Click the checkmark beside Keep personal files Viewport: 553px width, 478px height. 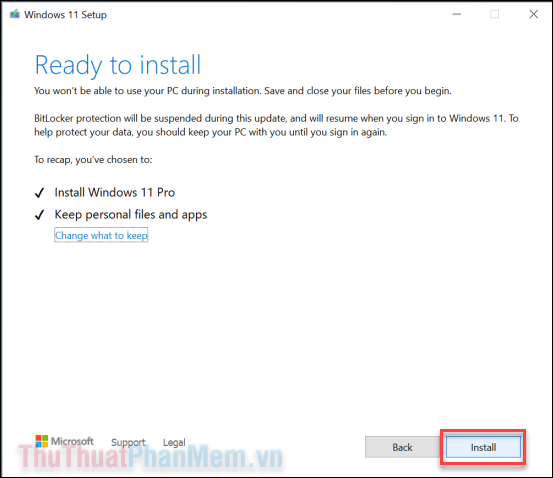[x=40, y=214]
